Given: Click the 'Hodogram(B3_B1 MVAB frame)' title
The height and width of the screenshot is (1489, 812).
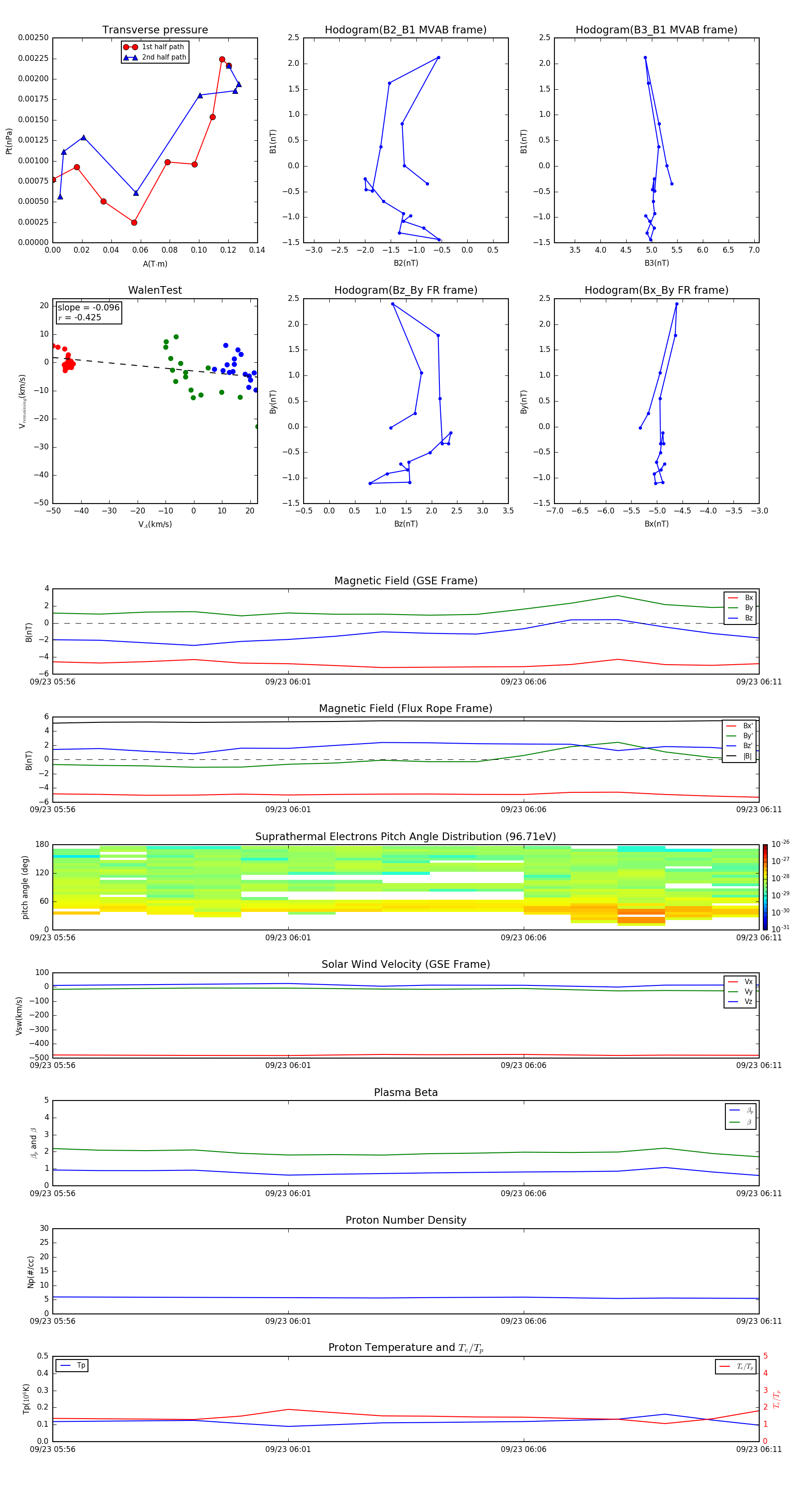Looking at the screenshot, I should (656, 30).
